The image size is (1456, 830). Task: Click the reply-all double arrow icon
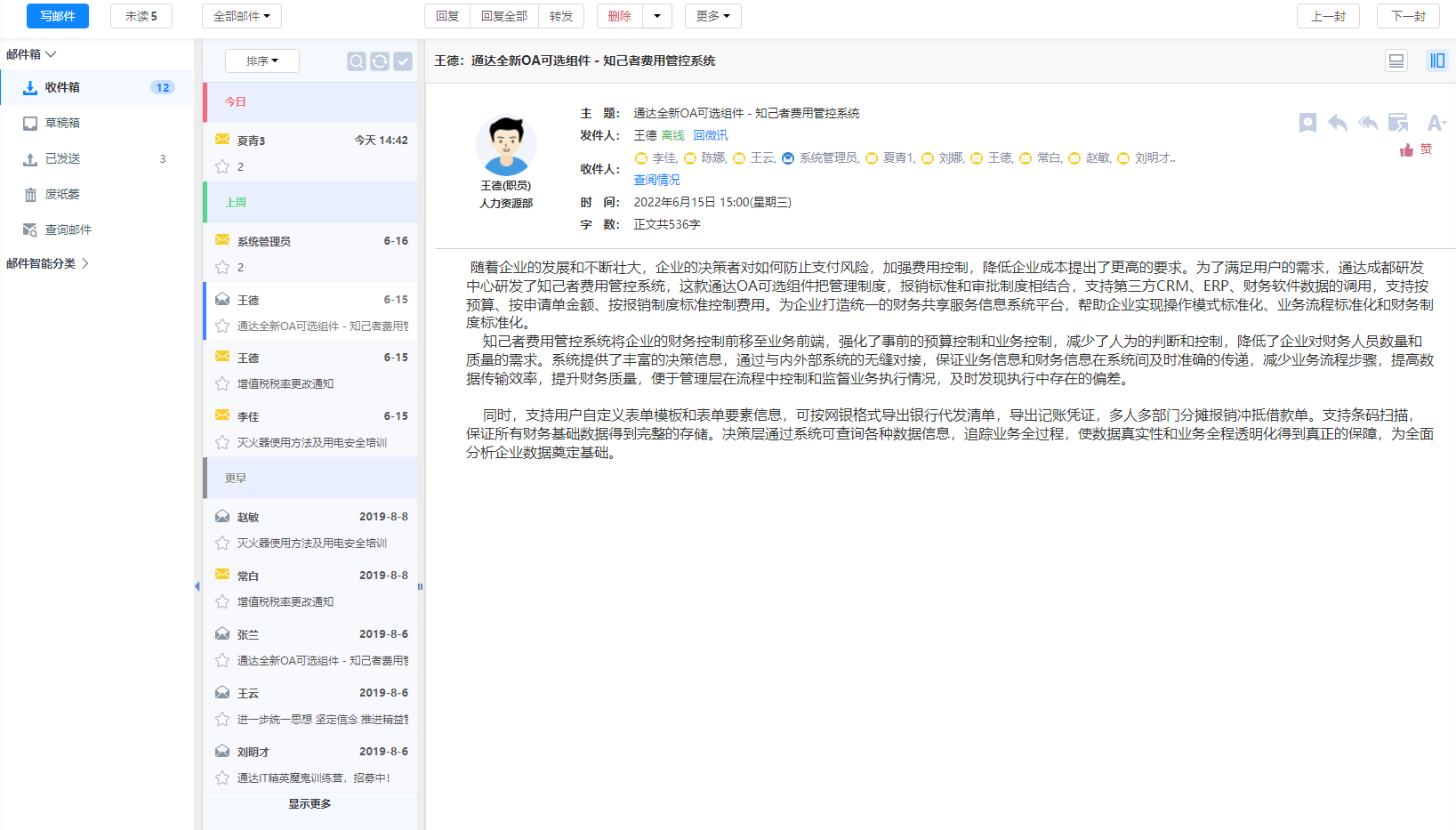coord(1367,123)
